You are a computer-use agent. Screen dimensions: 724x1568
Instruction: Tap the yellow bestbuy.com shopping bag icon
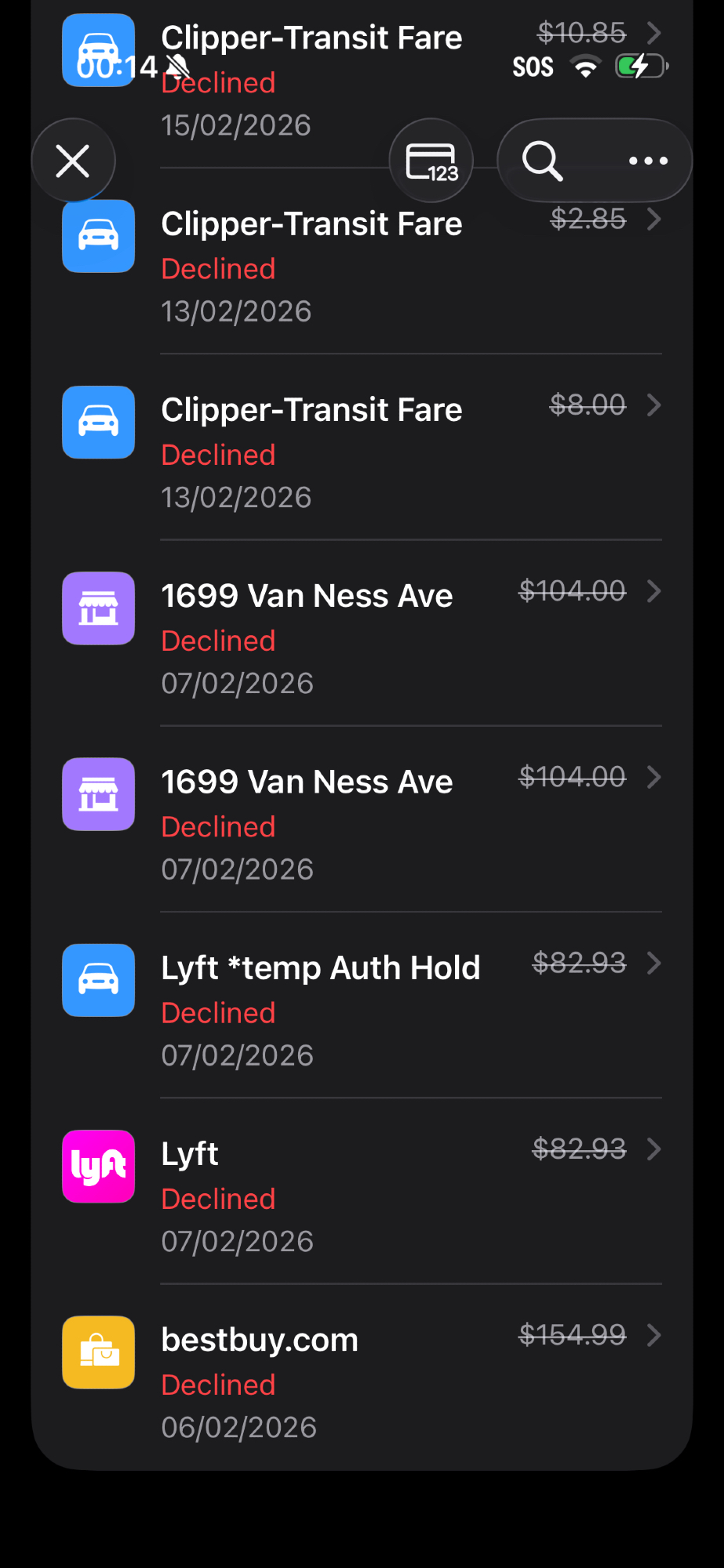[99, 1352]
